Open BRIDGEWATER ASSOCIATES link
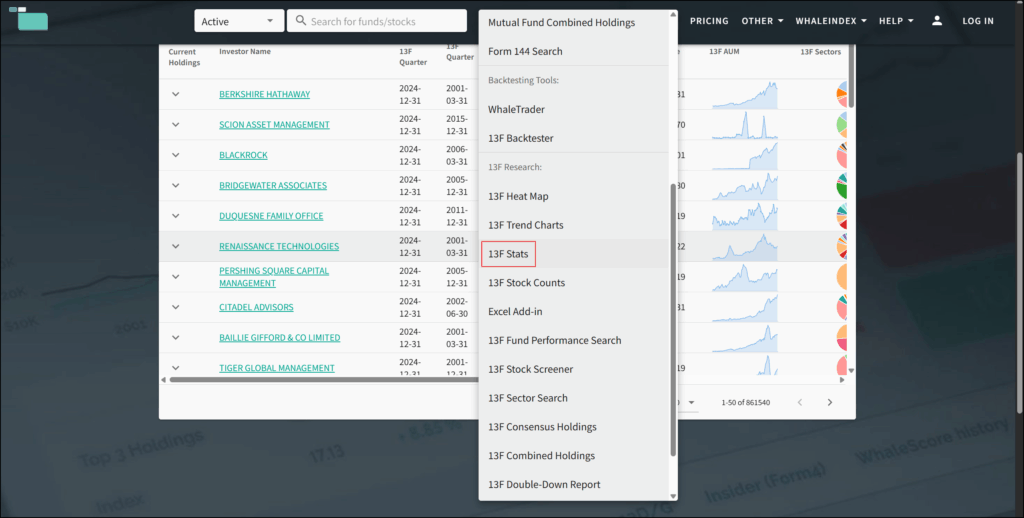Image resolution: width=1024 pixels, height=518 pixels. (273, 186)
